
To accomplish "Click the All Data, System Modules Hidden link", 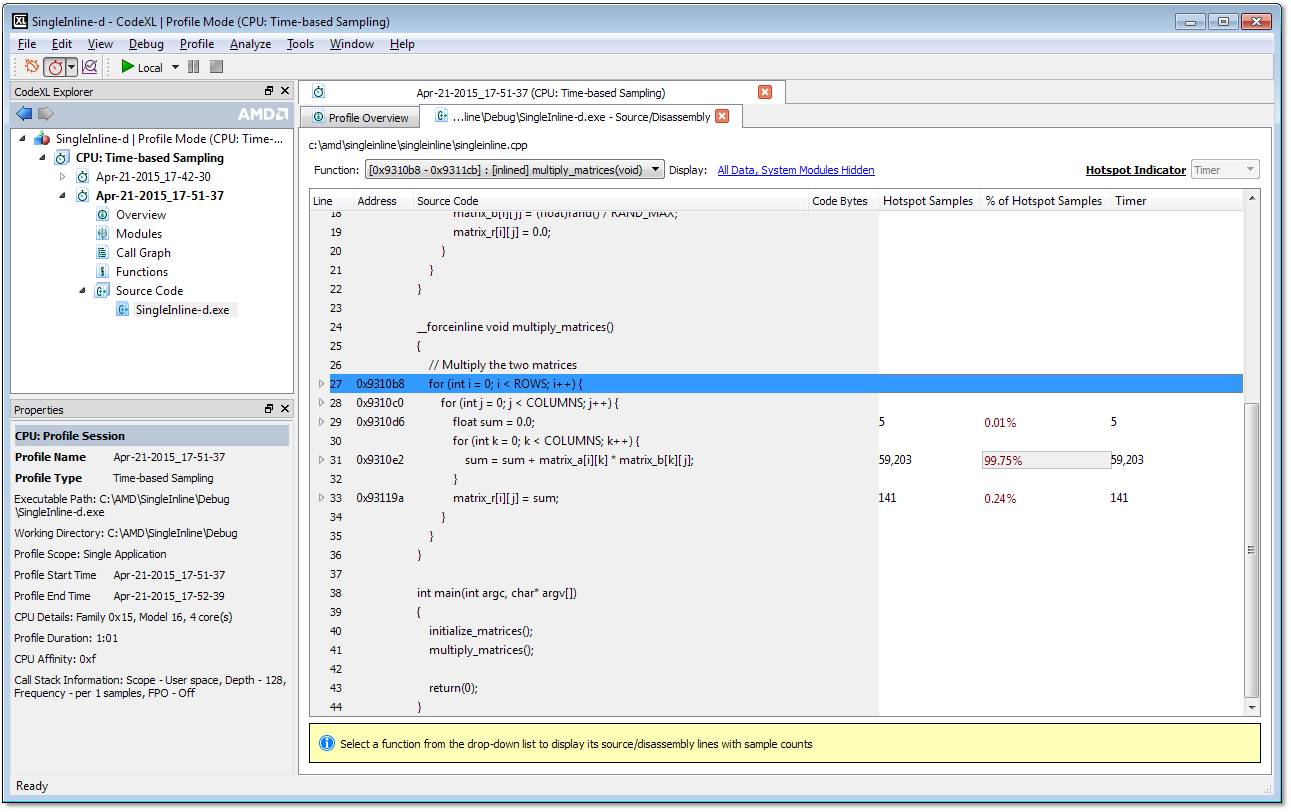I will (796, 170).
